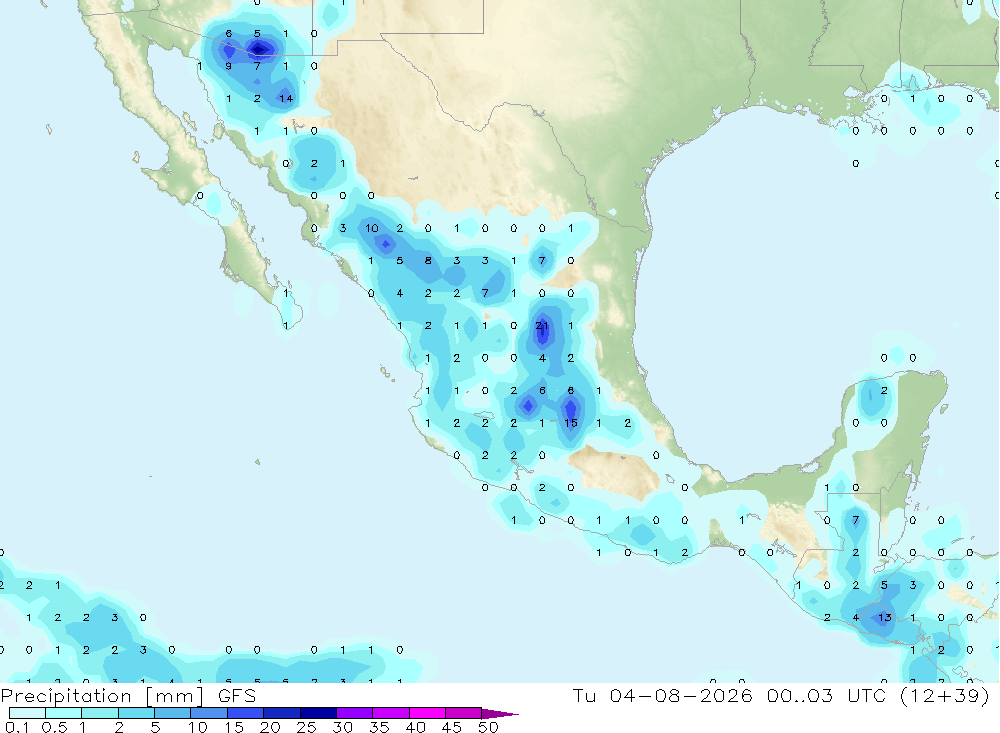Select the 35–40 mm legend color swatch
1000x733 pixels.
click(391, 713)
